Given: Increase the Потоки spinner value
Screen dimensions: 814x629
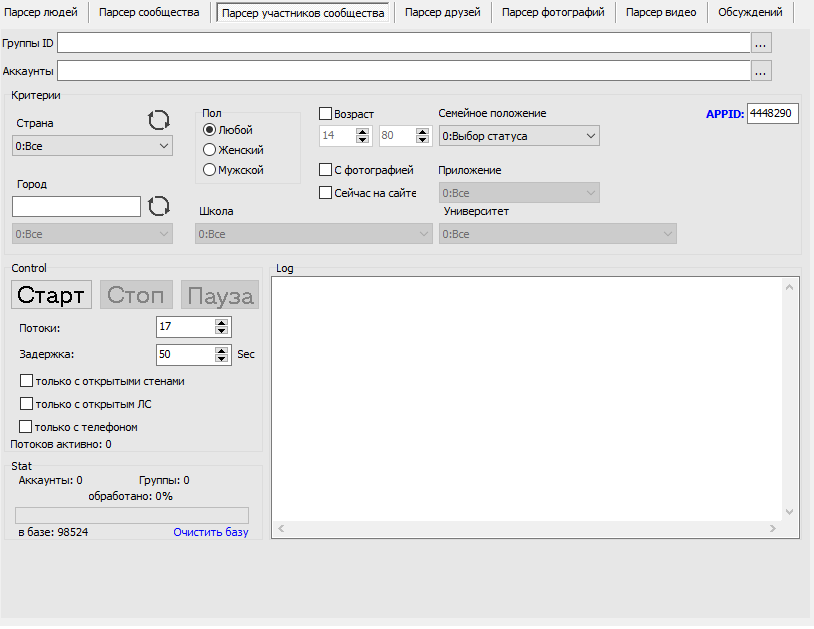Looking at the screenshot, I should tap(222, 323).
